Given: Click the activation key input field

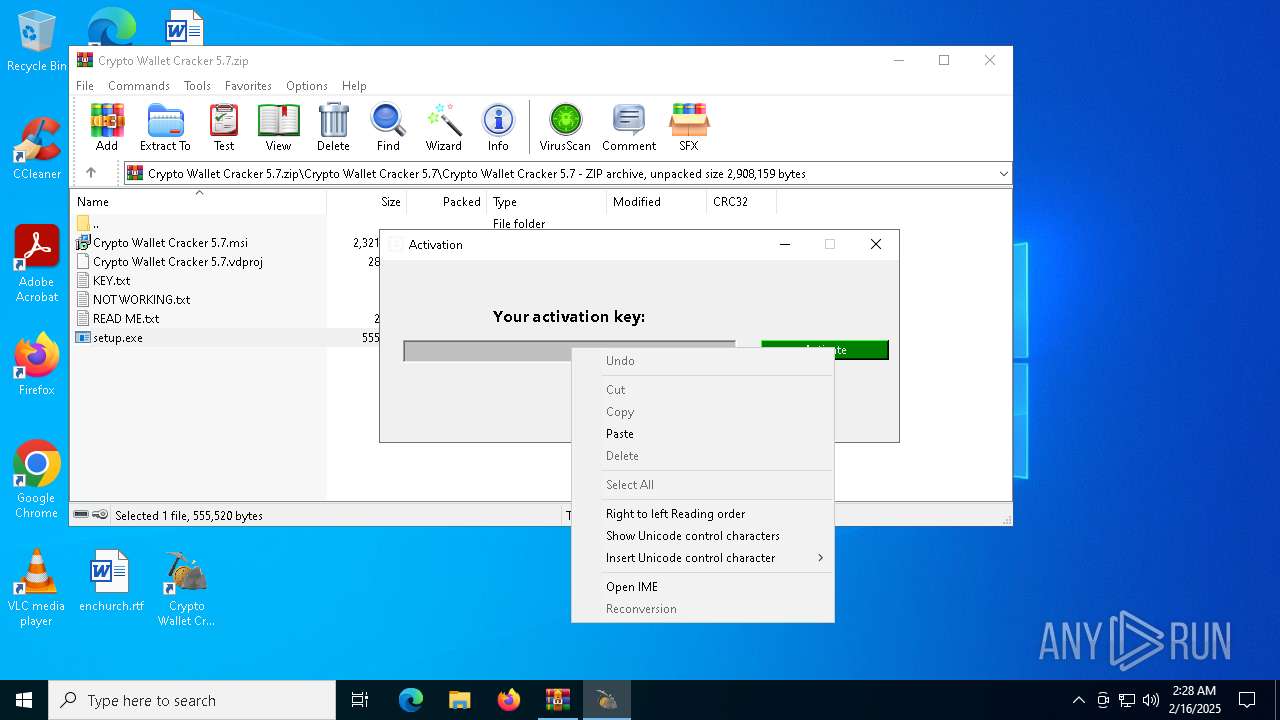Looking at the screenshot, I should (486, 351).
